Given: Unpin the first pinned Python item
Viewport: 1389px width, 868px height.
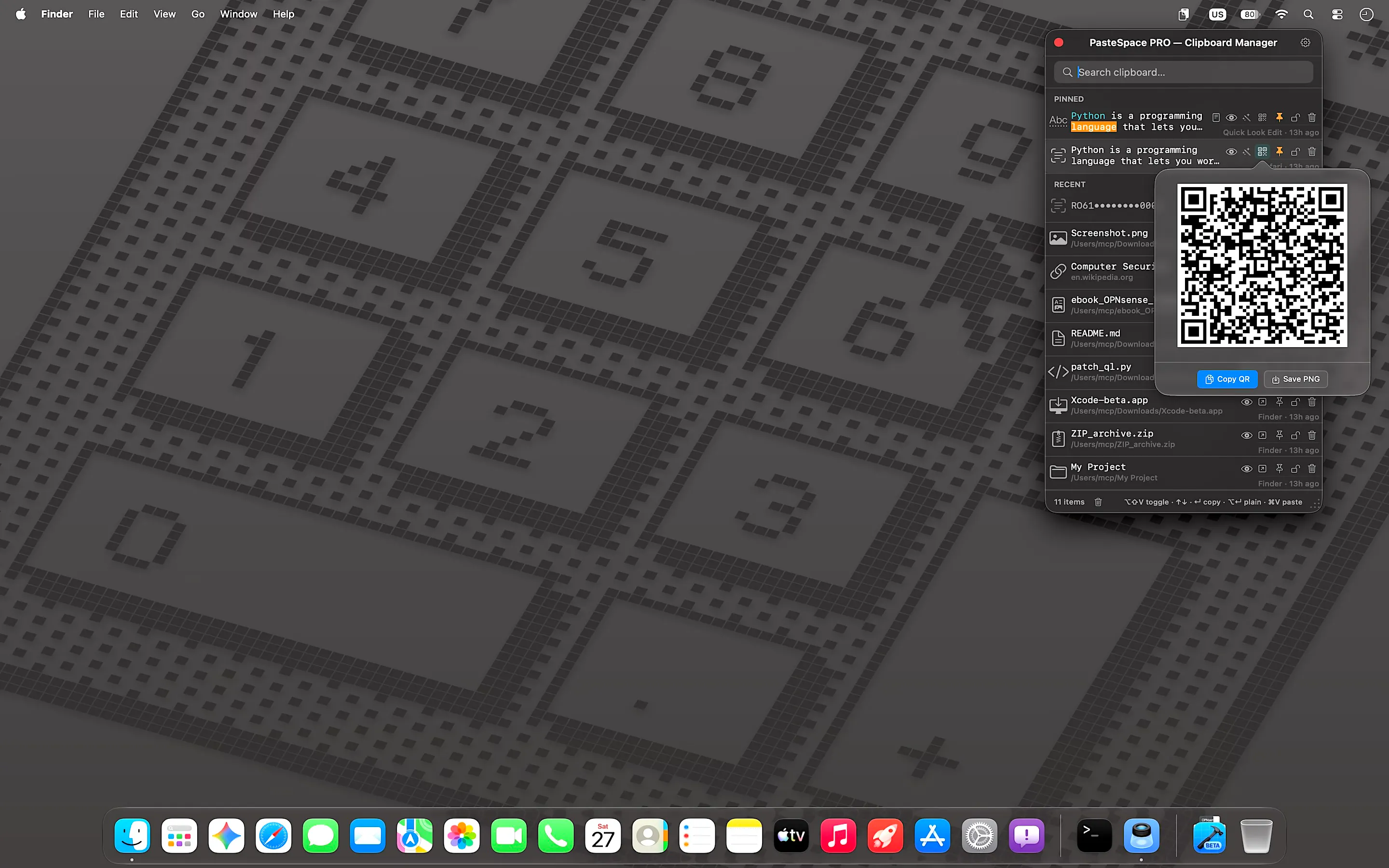Looking at the screenshot, I should (1280, 117).
